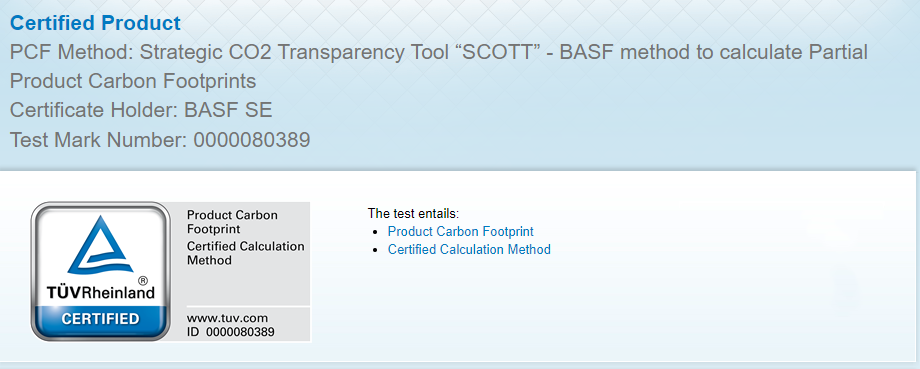Screen dimensions: 920x369
Task: Click the TÜV Rheinland triangle logo
Action: pos(100,246)
